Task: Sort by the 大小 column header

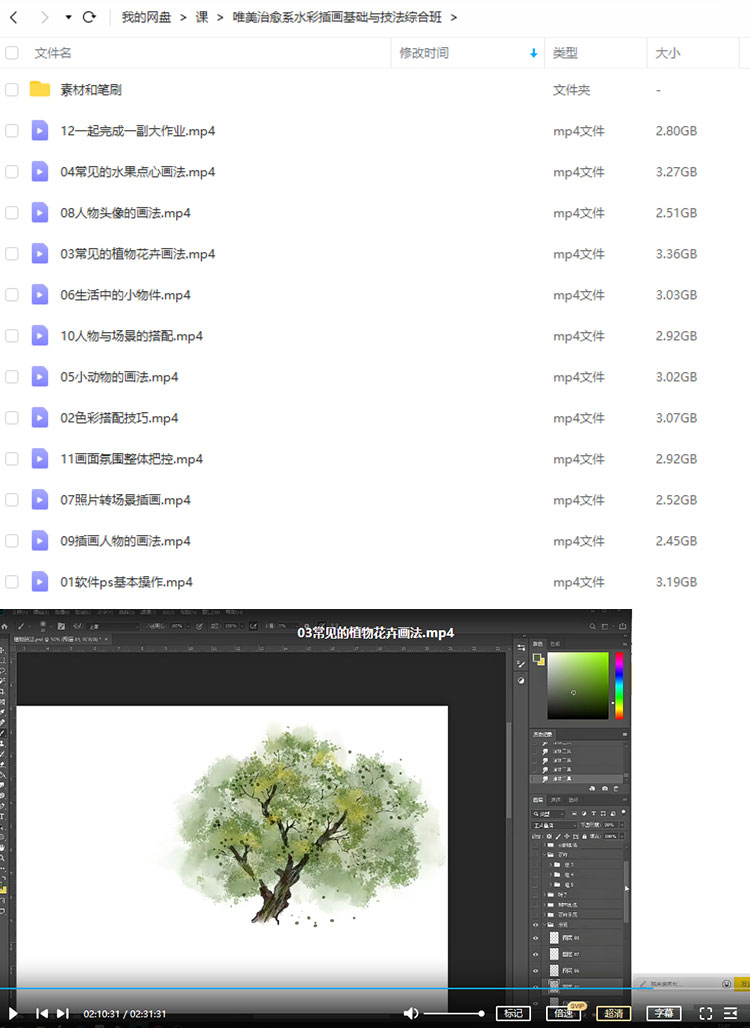Action: [667, 53]
